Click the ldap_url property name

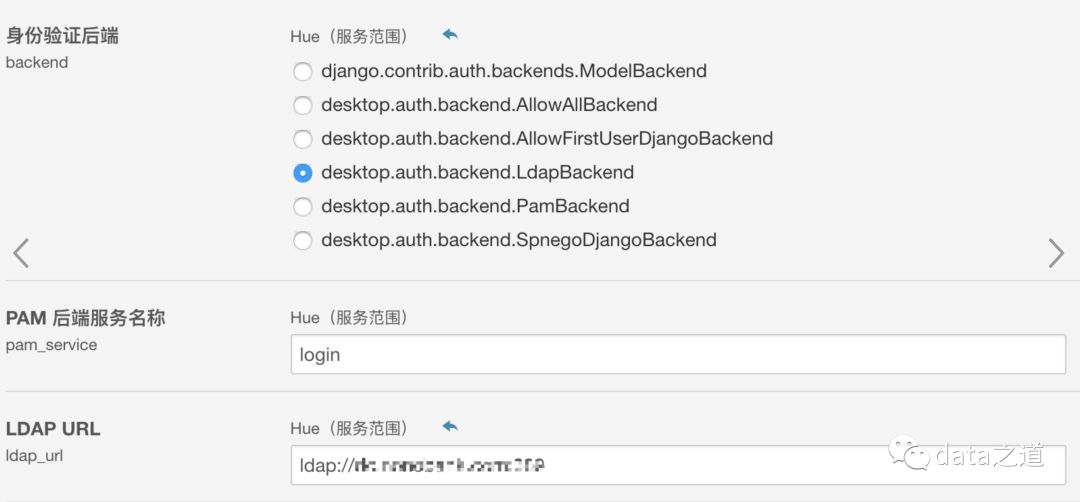[36, 456]
